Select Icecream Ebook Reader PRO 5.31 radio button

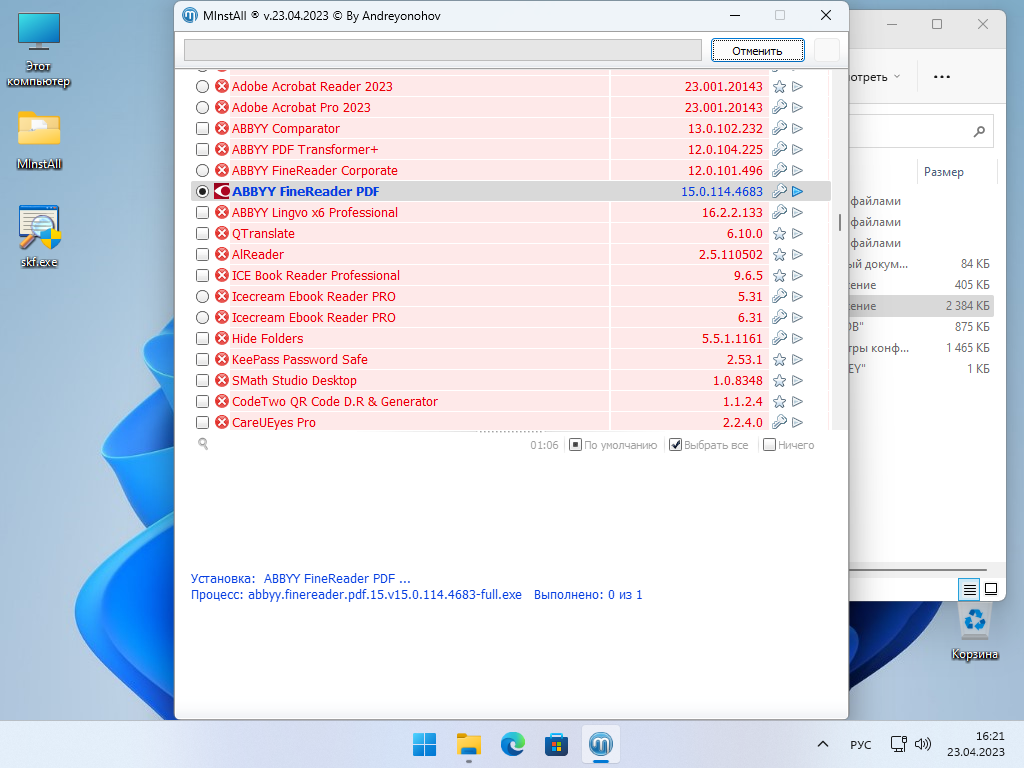[202, 296]
